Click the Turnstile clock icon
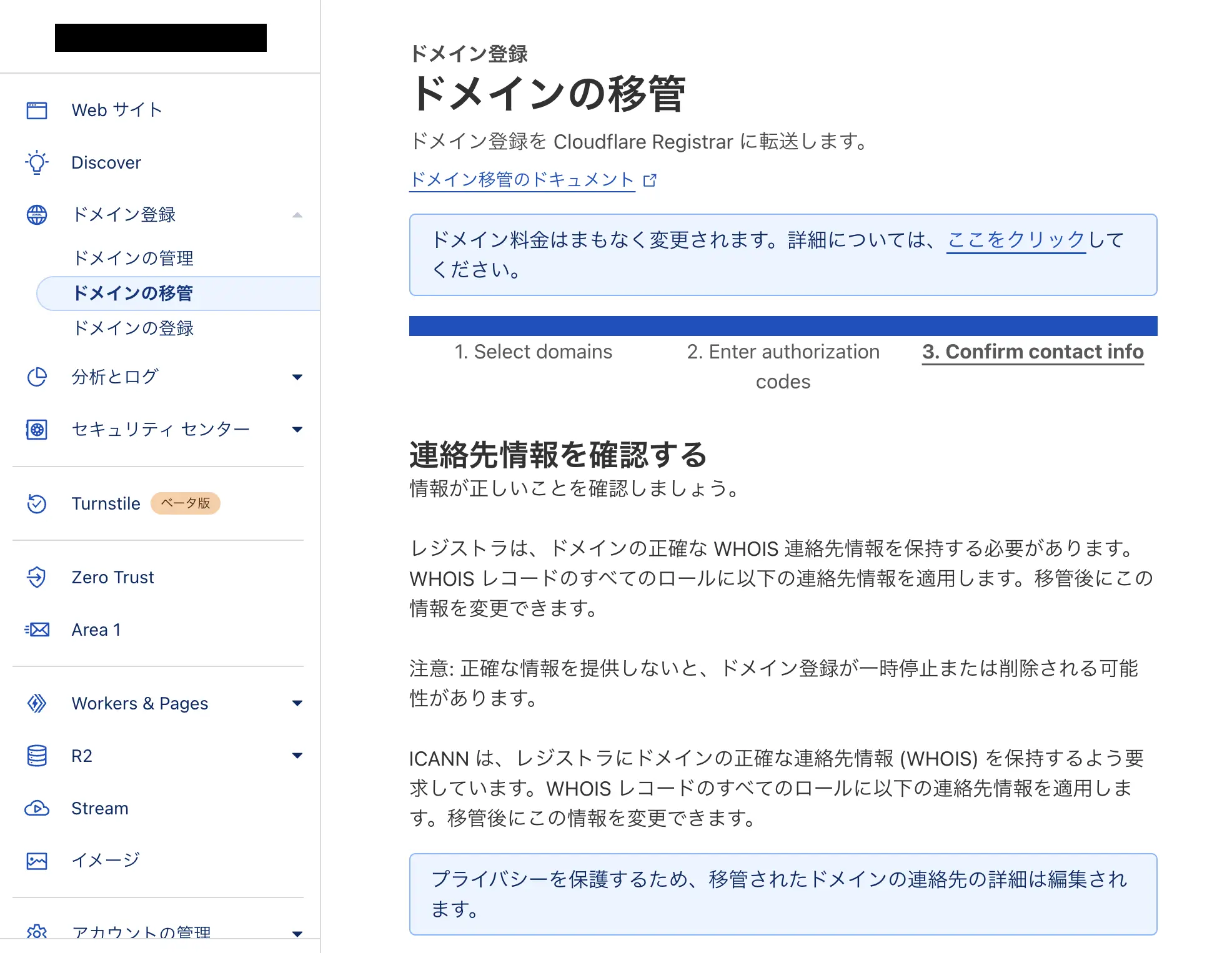The height and width of the screenshot is (953, 1232). (x=37, y=503)
